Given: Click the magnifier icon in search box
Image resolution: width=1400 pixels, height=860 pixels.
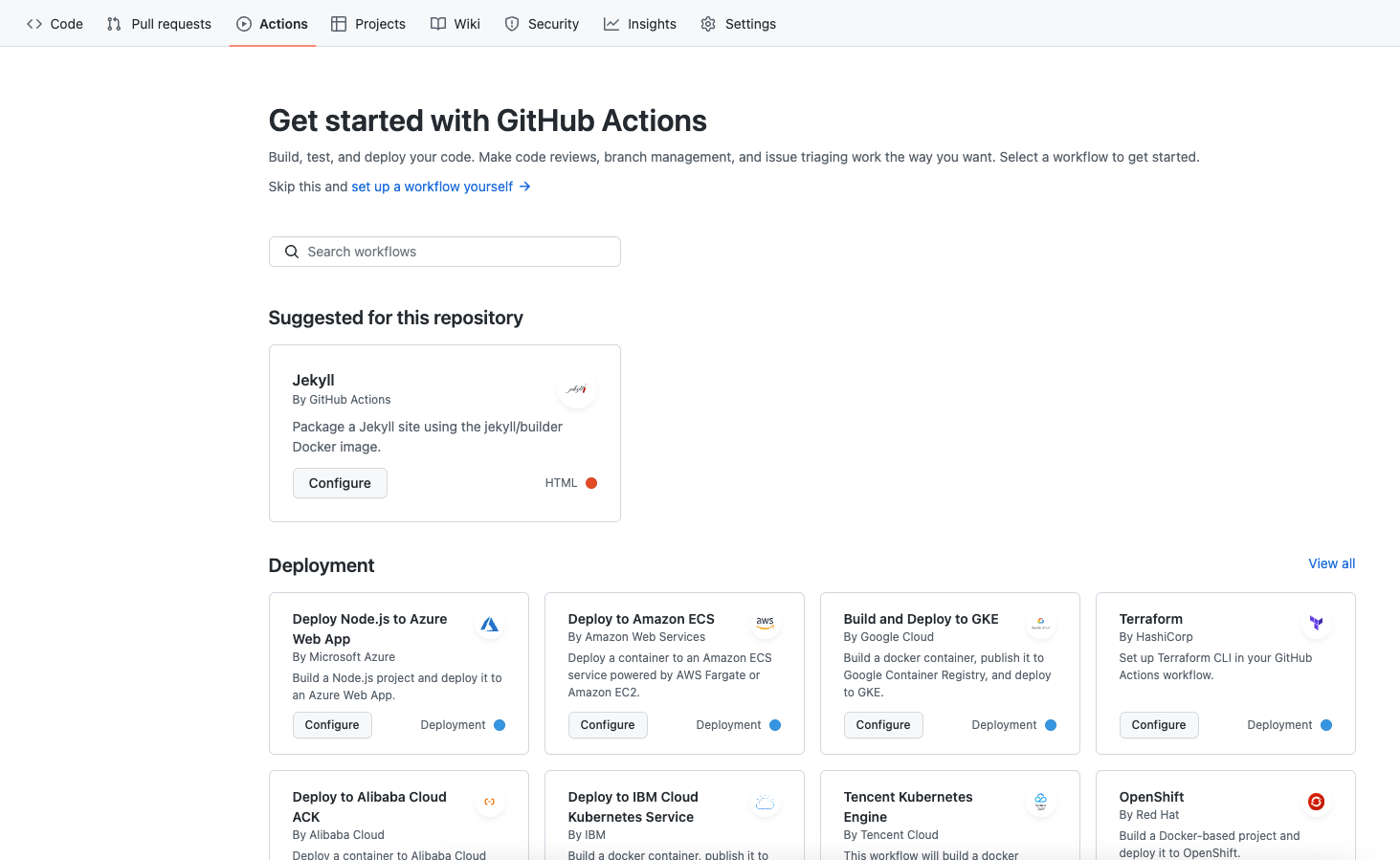Looking at the screenshot, I should click(292, 251).
